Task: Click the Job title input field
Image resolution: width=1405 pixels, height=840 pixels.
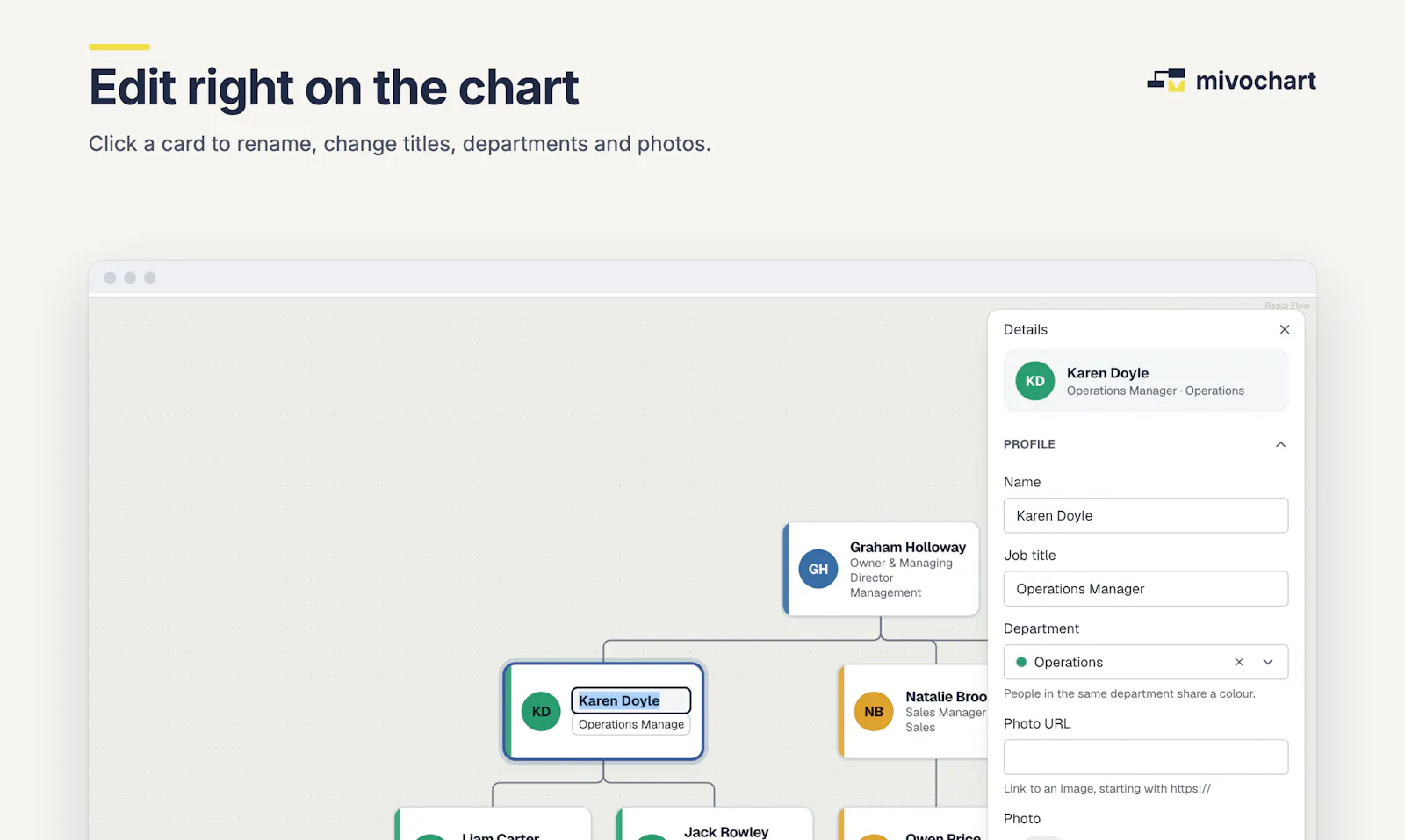Action: 1146,589
